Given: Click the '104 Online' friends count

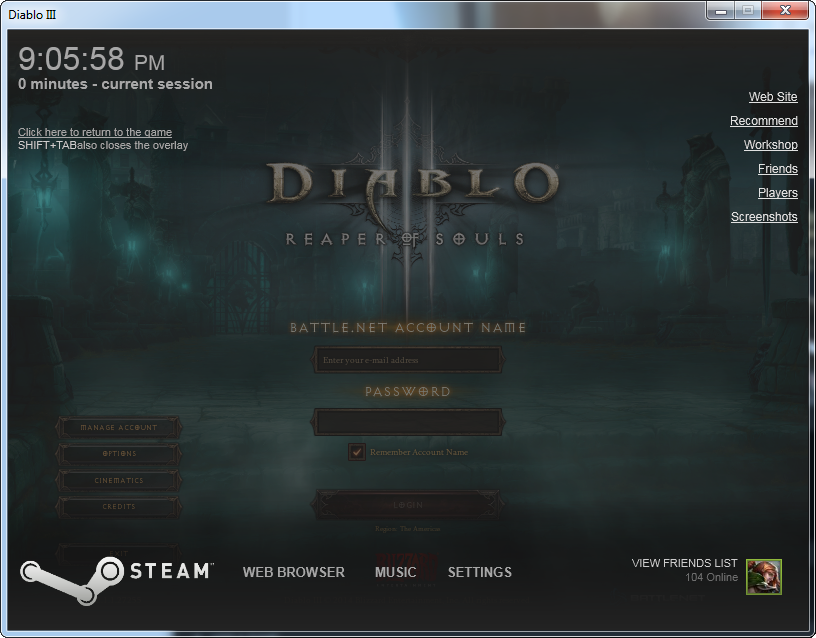Looking at the screenshot, I should (711, 577).
